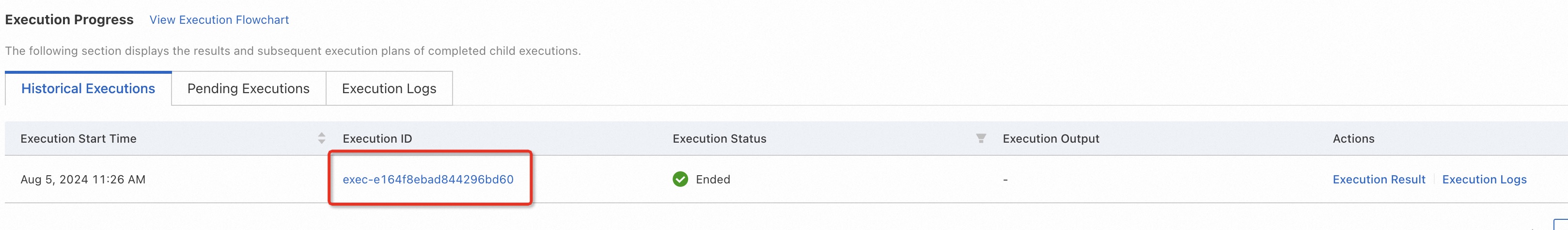This screenshot has width=1568, height=230.
Task: Open execution exec-e164f8ebad844296bd60
Action: pyautogui.click(x=428, y=180)
